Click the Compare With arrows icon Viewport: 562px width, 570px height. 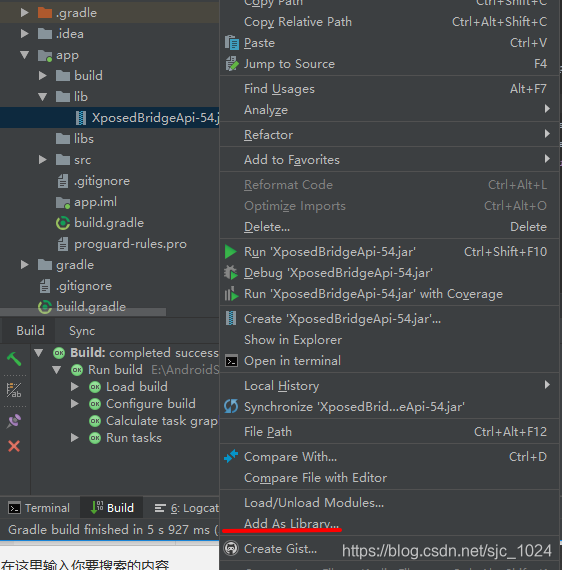click(231, 456)
